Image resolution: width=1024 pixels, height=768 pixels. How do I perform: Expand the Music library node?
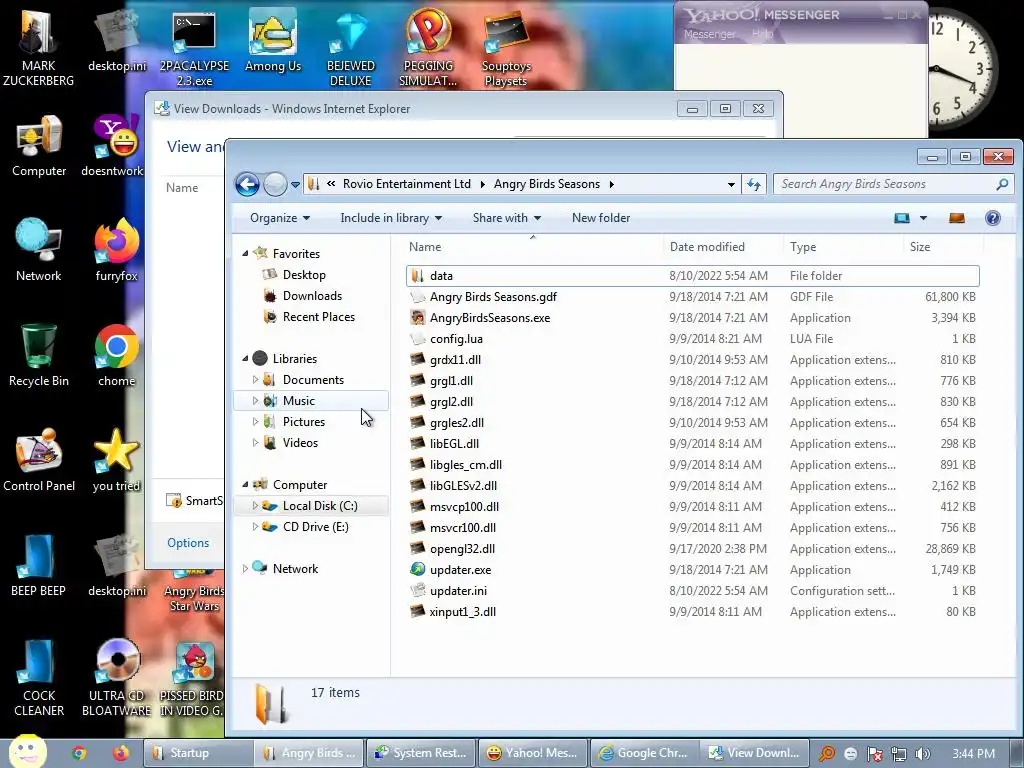255,400
